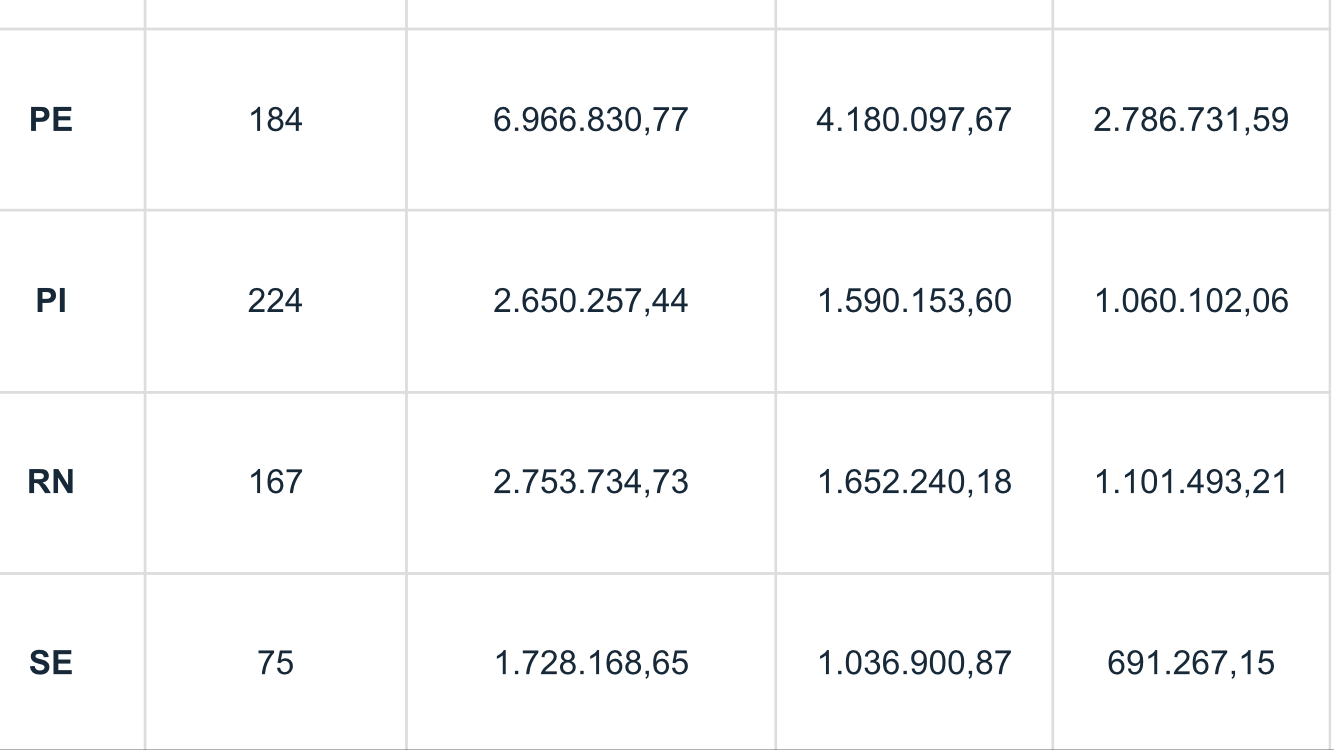This screenshot has height=750, width=1334.
Task: Select the cell reading 1.036.900,87
Action: click(914, 663)
